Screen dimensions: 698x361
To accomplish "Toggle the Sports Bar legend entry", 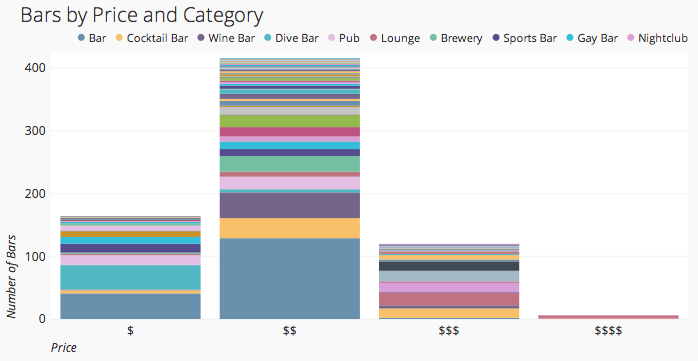I will tap(525, 38).
